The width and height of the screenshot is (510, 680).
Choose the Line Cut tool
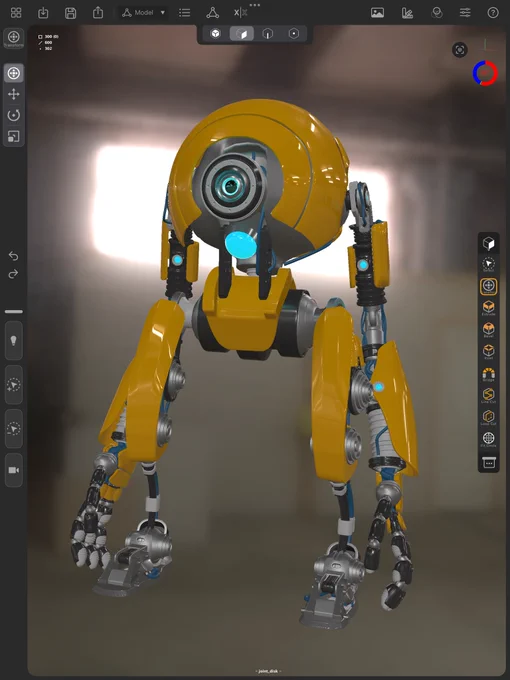(488, 396)
